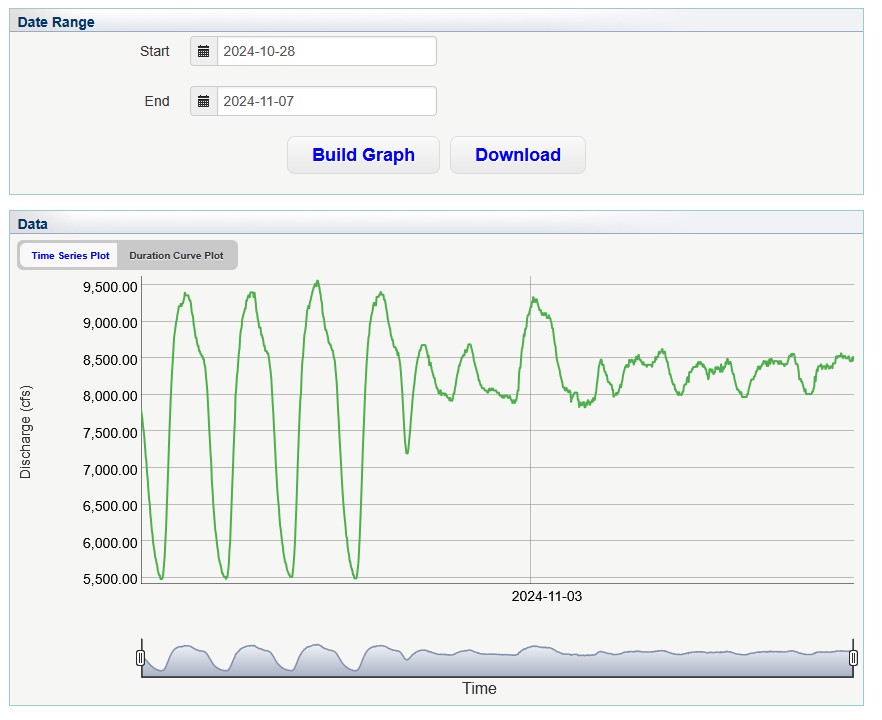Image resolution: width=882 pixels, height=720 pixels.
Task: Switch to the Time Series Plot tab
Action: click(x=70, y=256)
